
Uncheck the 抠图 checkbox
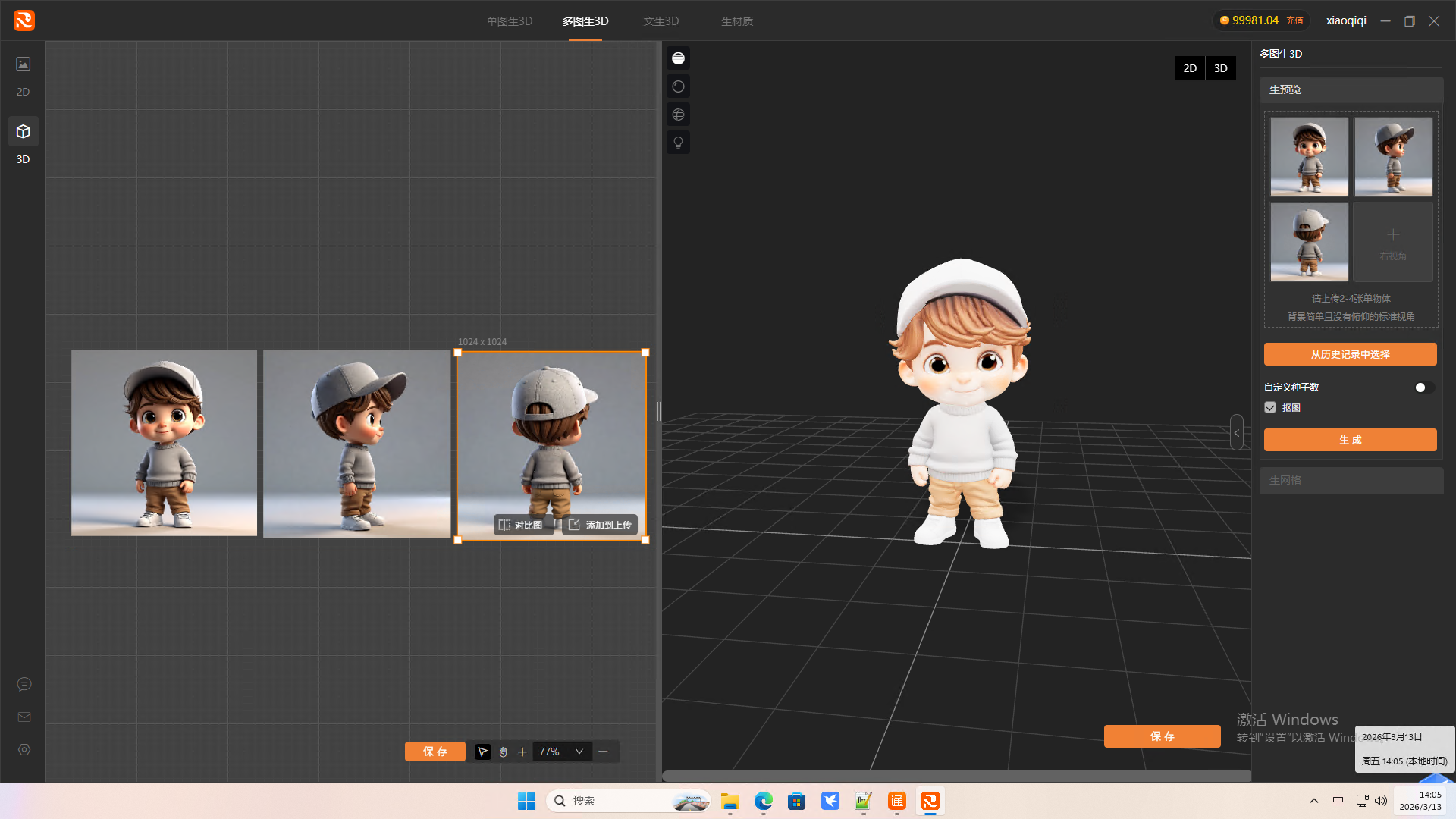(x=1270, y=408)
